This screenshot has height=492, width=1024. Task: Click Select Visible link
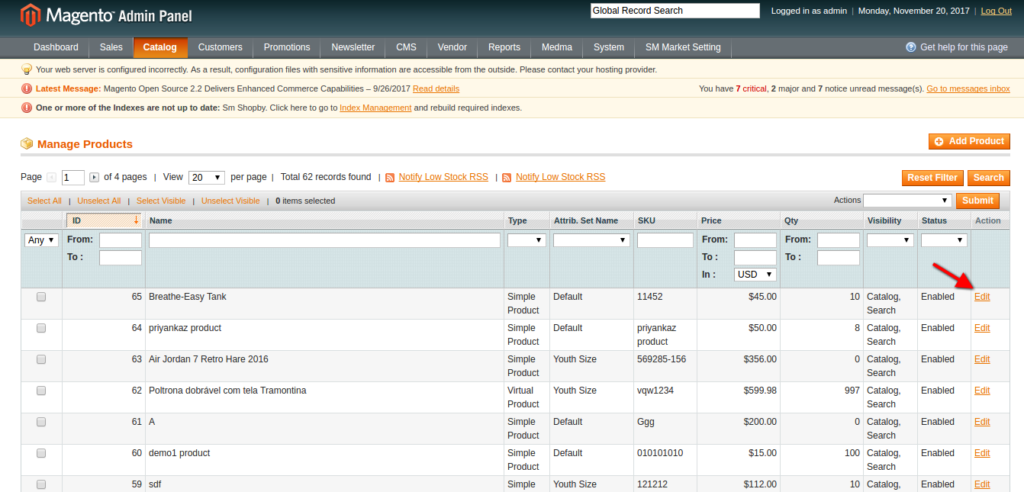[161, 201]
